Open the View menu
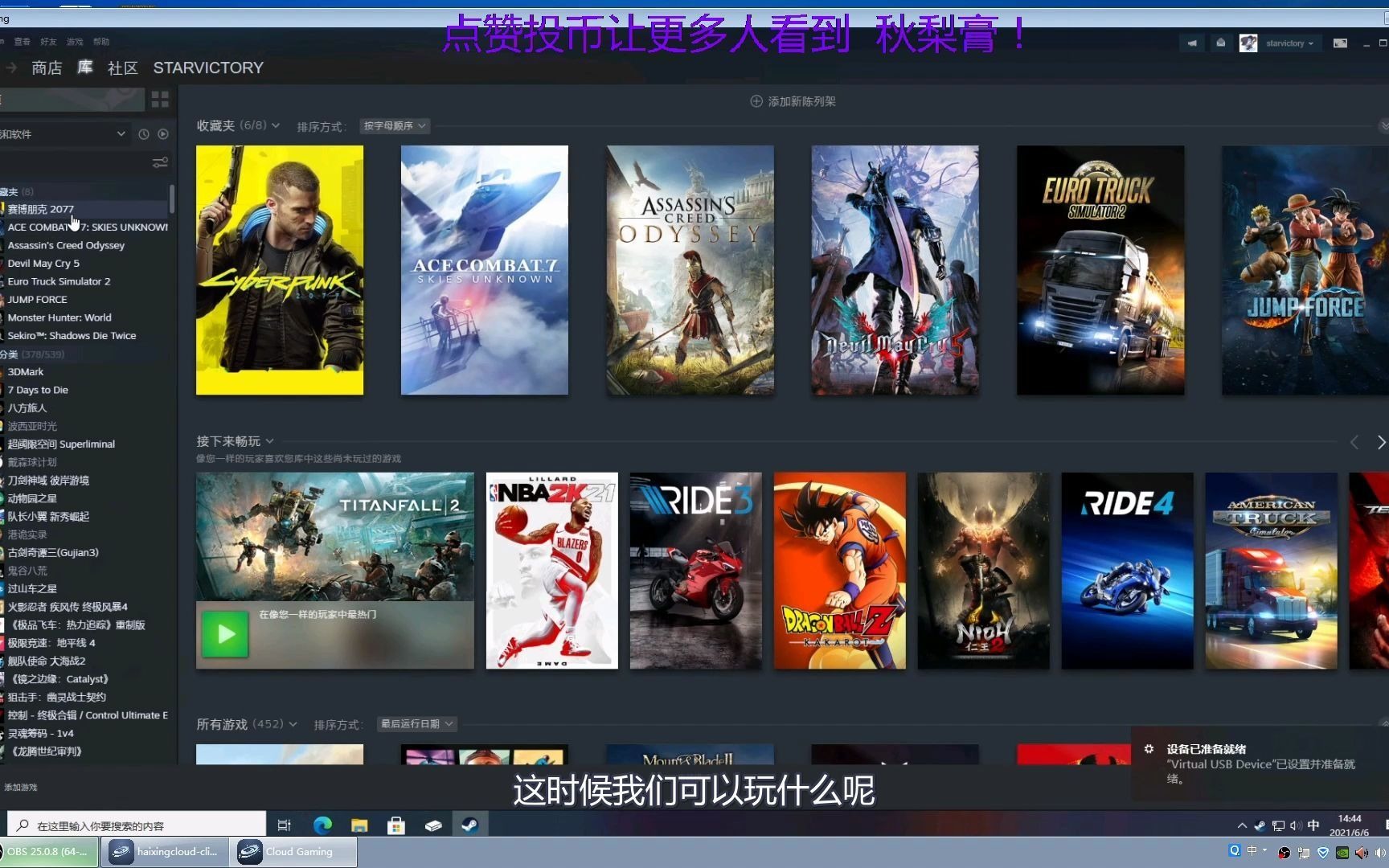 tap(23, 42)
